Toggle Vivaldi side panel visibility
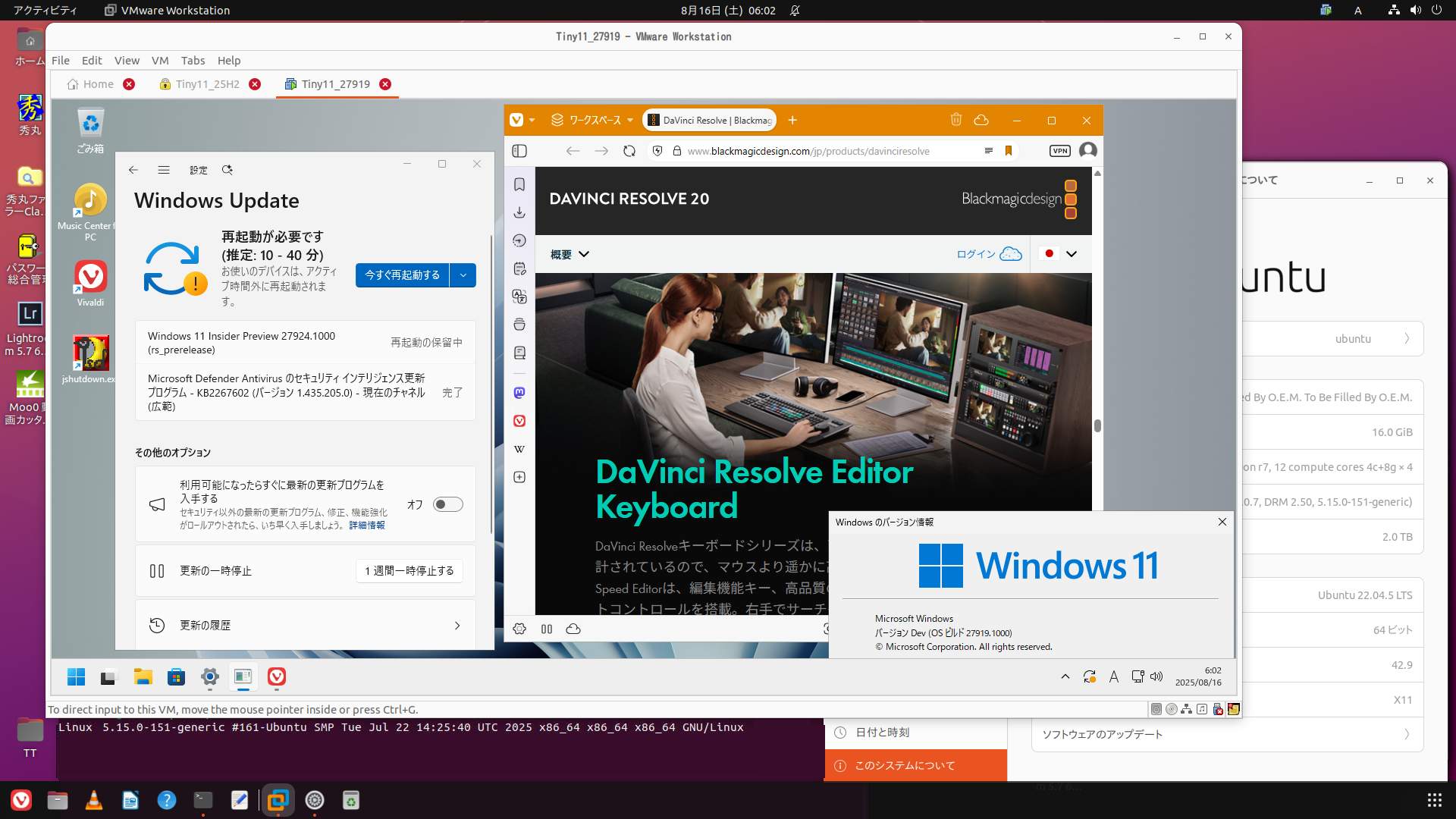1456x819 pixels. pos(519,151)
